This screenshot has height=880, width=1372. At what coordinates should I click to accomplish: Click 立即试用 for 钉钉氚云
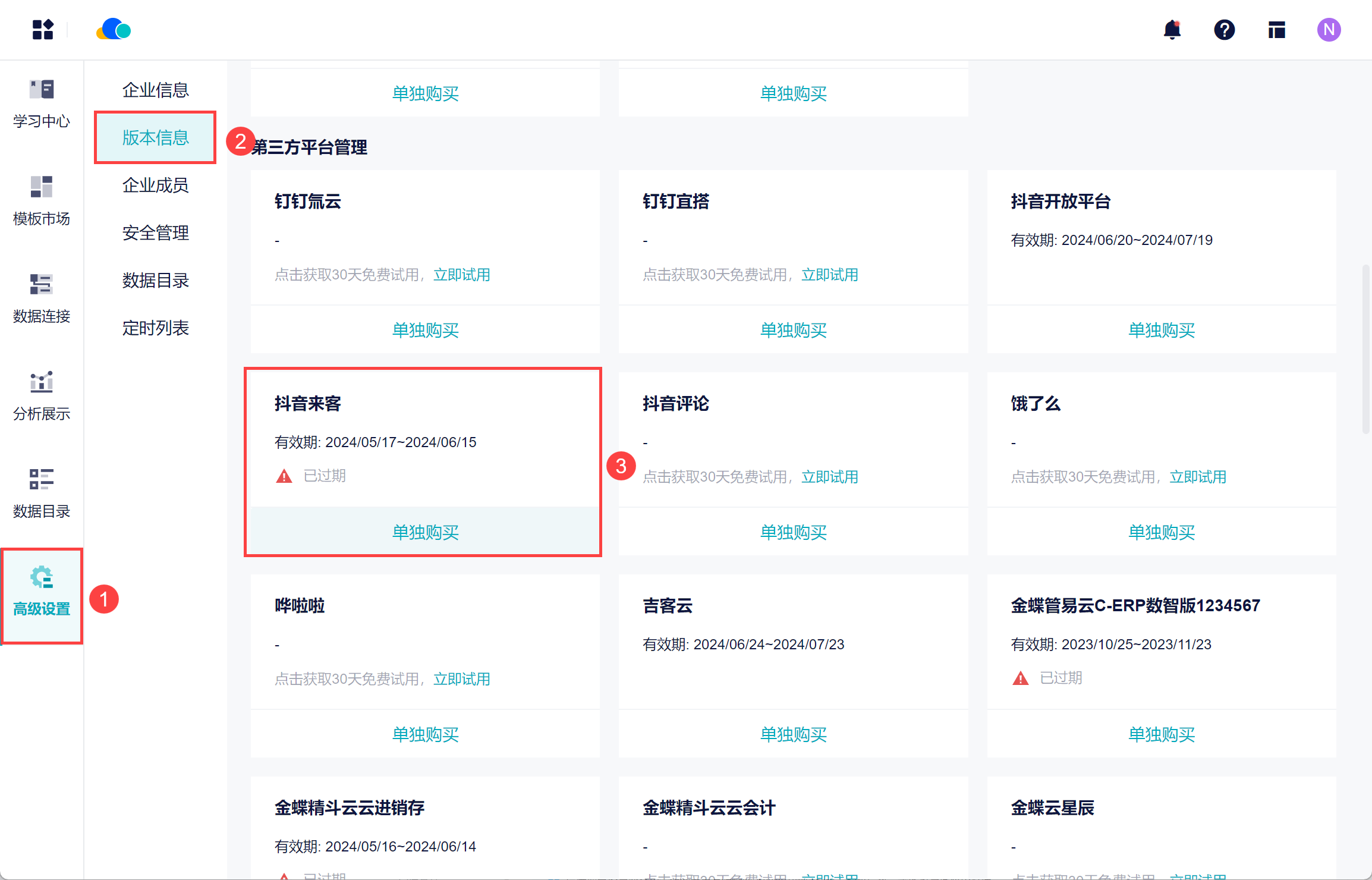[461, 275]
